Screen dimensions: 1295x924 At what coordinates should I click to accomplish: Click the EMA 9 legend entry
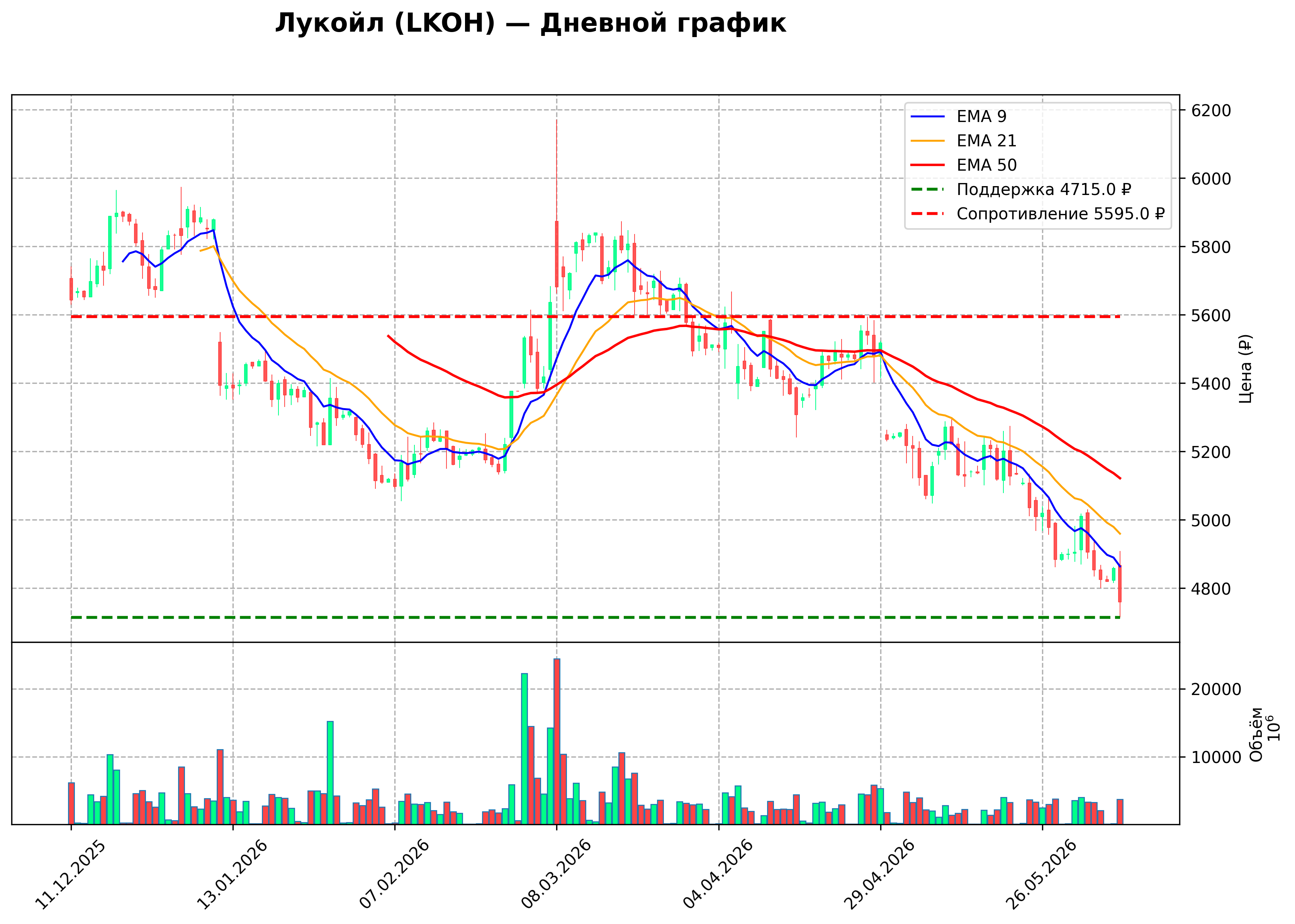point(959,117)
